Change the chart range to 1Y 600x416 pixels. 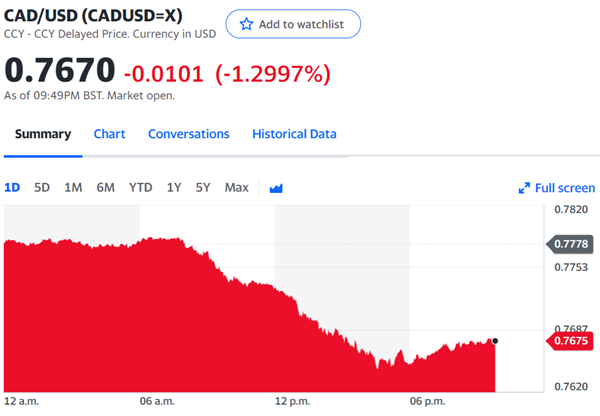[x=174, y=188]
